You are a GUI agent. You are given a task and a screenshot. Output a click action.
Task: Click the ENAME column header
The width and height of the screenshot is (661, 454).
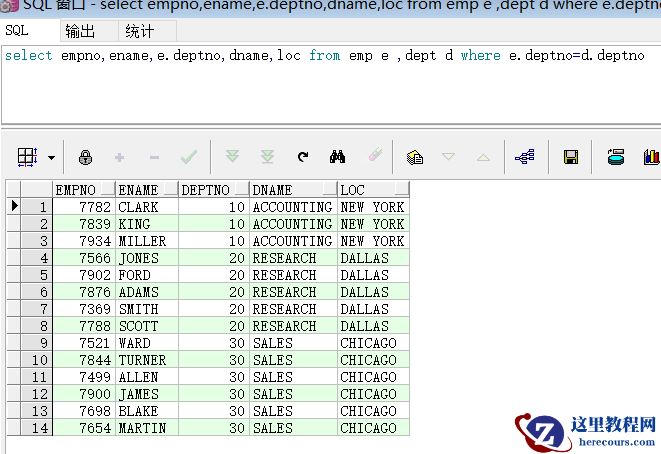(146, 189)
